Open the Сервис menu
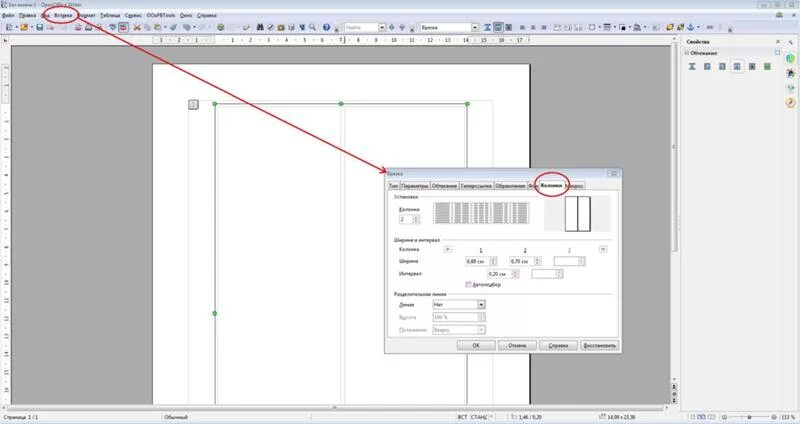This screenshot has height=424, width=800. [133, 16]
